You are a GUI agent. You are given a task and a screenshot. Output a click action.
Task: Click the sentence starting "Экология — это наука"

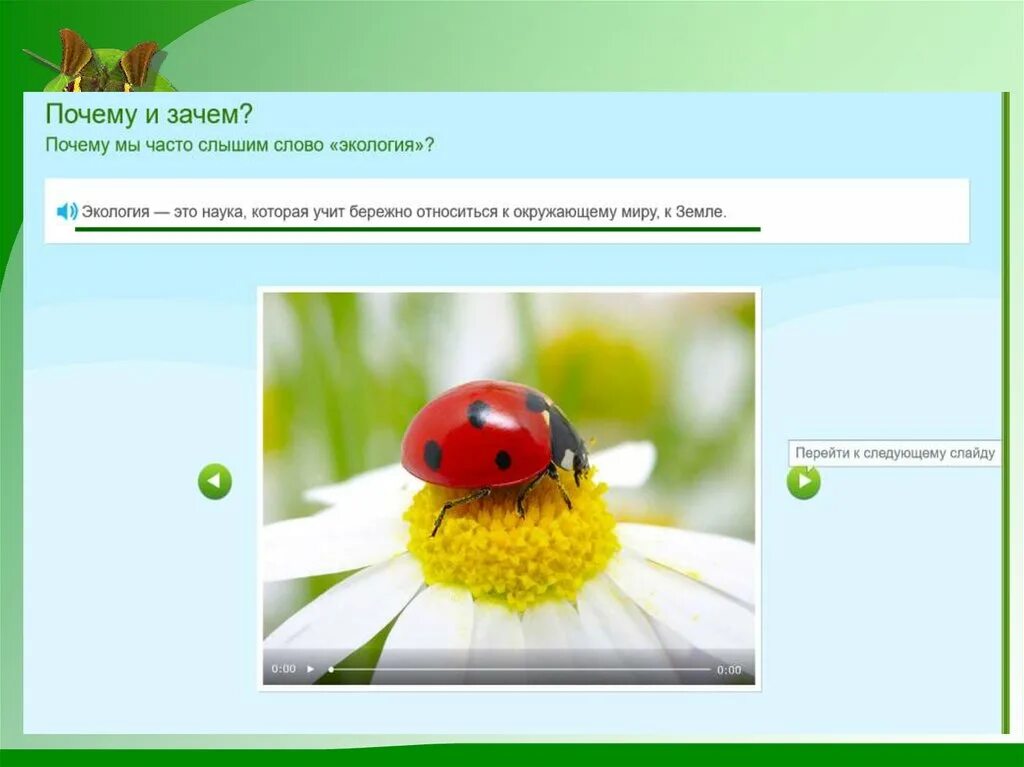(x=404, y=212)
